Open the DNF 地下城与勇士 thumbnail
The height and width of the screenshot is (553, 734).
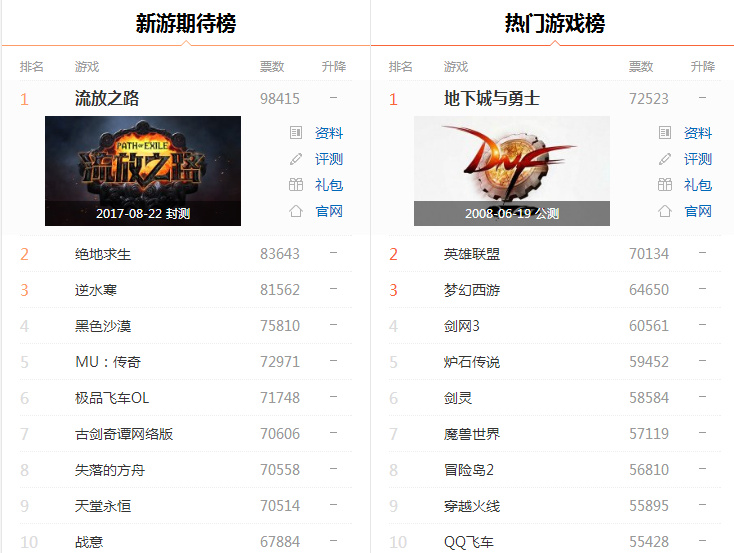pyautogui.click(x=512, y=171)
